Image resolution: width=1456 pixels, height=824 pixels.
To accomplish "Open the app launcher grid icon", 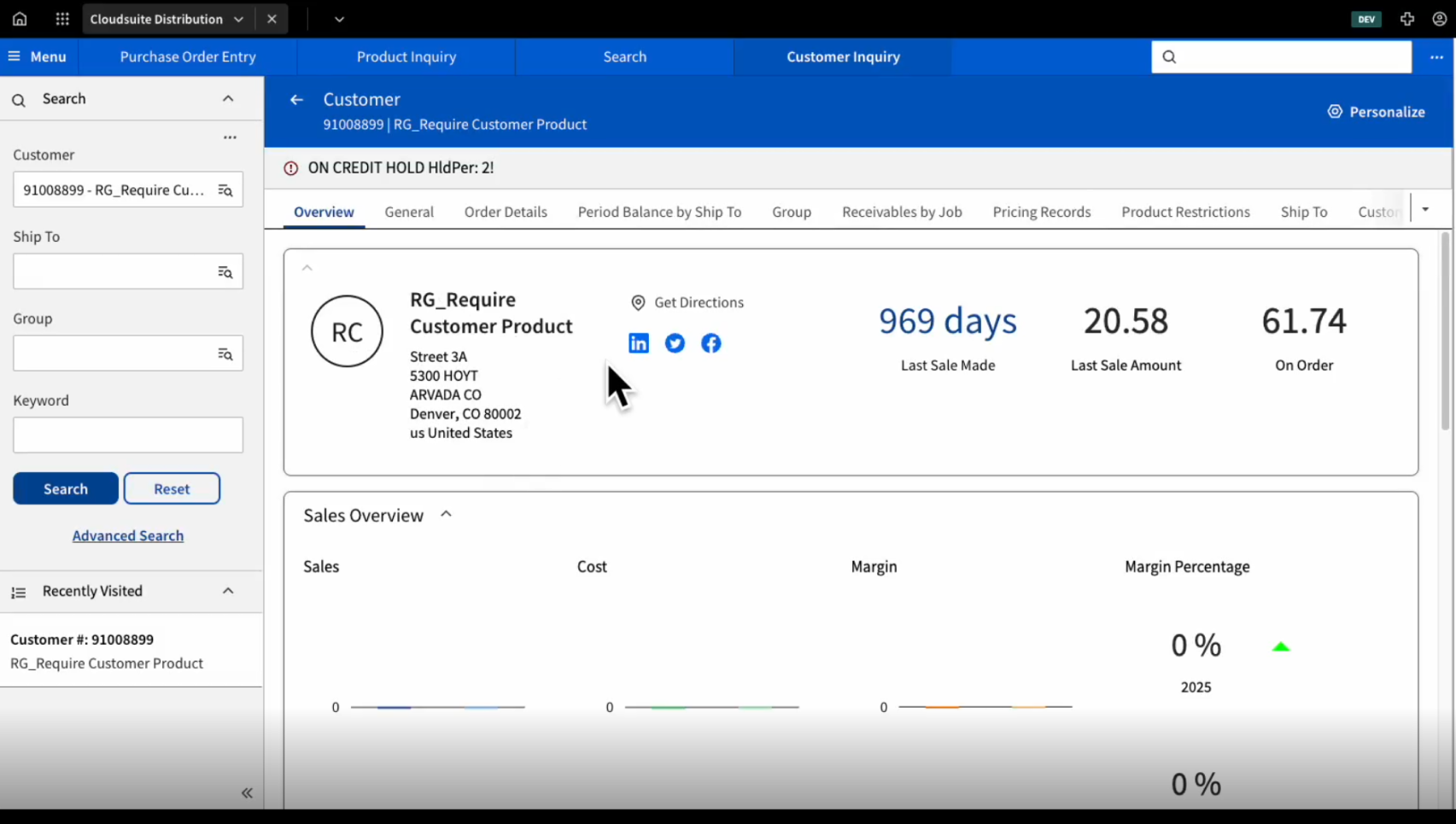I will click(62, 19).
